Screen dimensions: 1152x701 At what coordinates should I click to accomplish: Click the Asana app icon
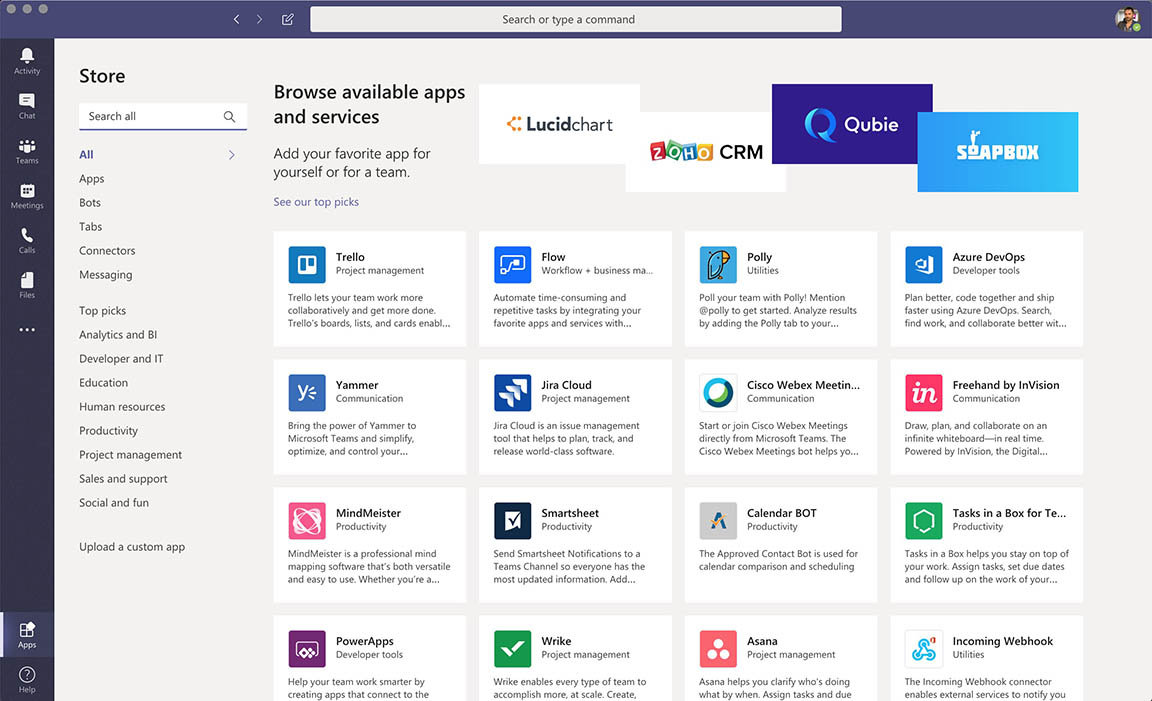point(719,648)
